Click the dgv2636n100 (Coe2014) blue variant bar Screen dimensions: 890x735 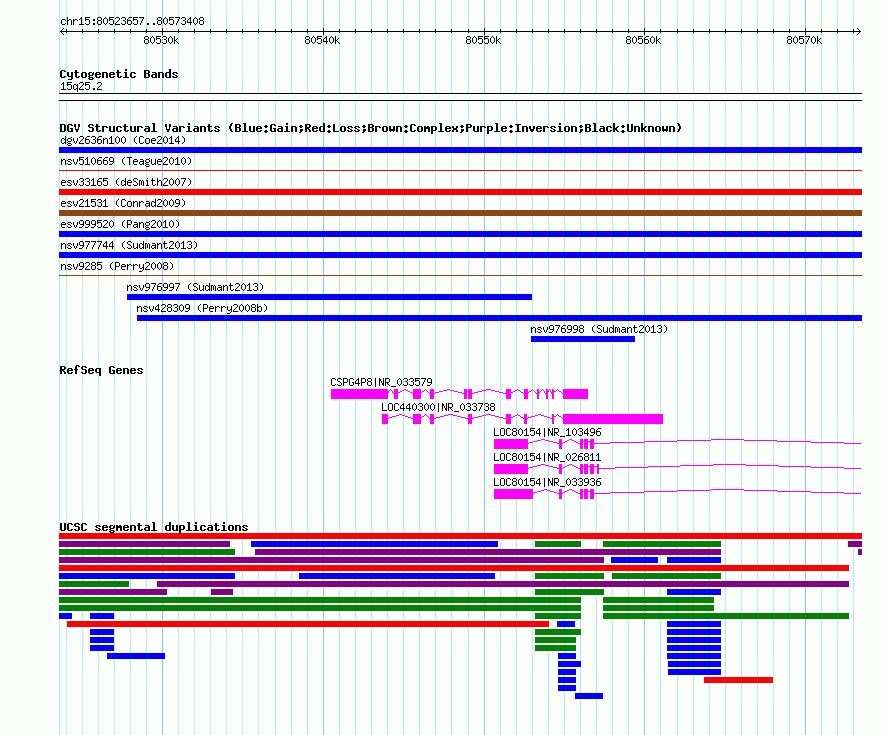click(x=460, y=150)
